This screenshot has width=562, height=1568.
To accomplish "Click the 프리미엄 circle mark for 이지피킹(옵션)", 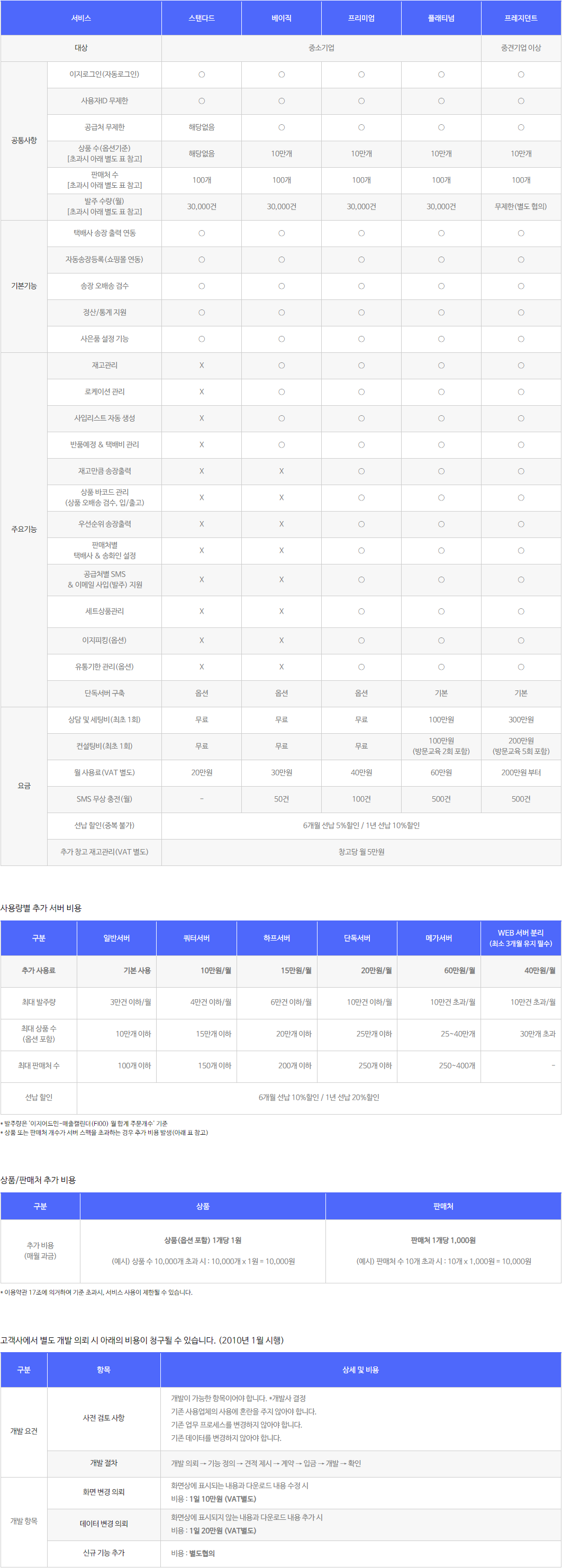I will pos(361,640).
